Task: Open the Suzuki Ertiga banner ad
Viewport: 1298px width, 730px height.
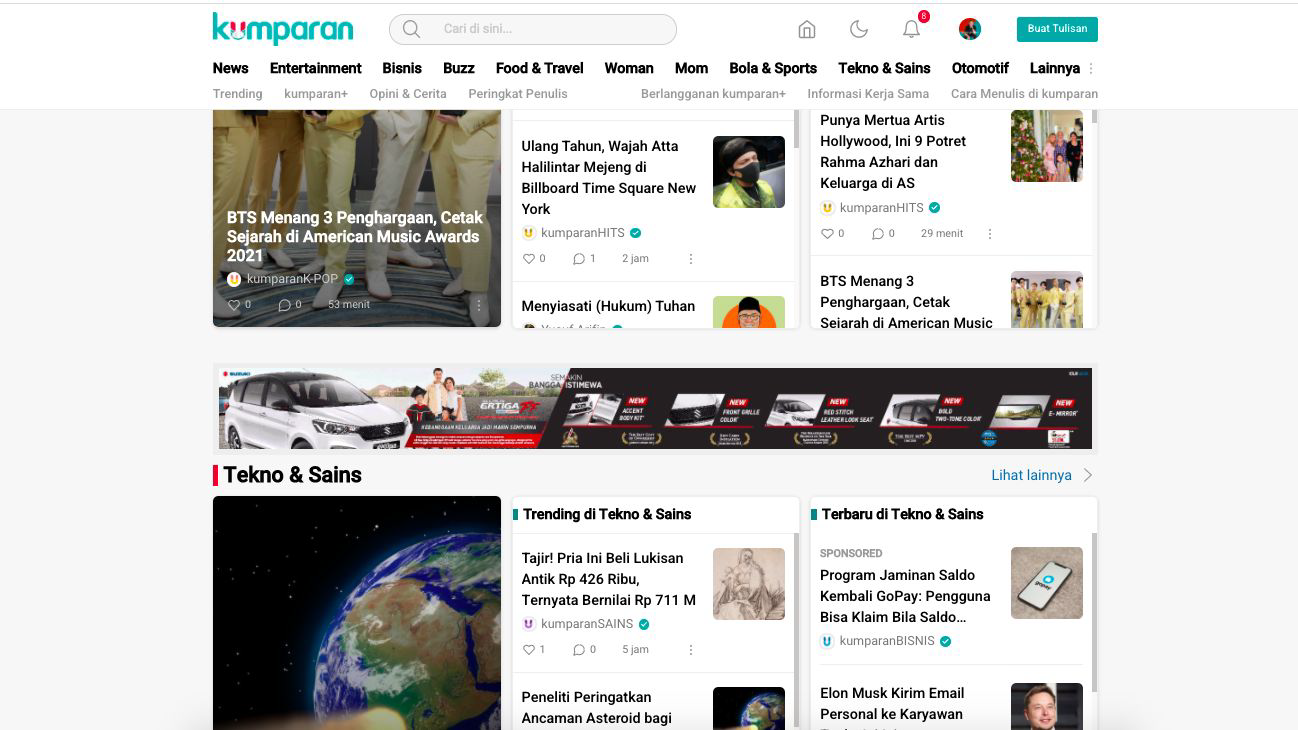Action: (655, 408)
